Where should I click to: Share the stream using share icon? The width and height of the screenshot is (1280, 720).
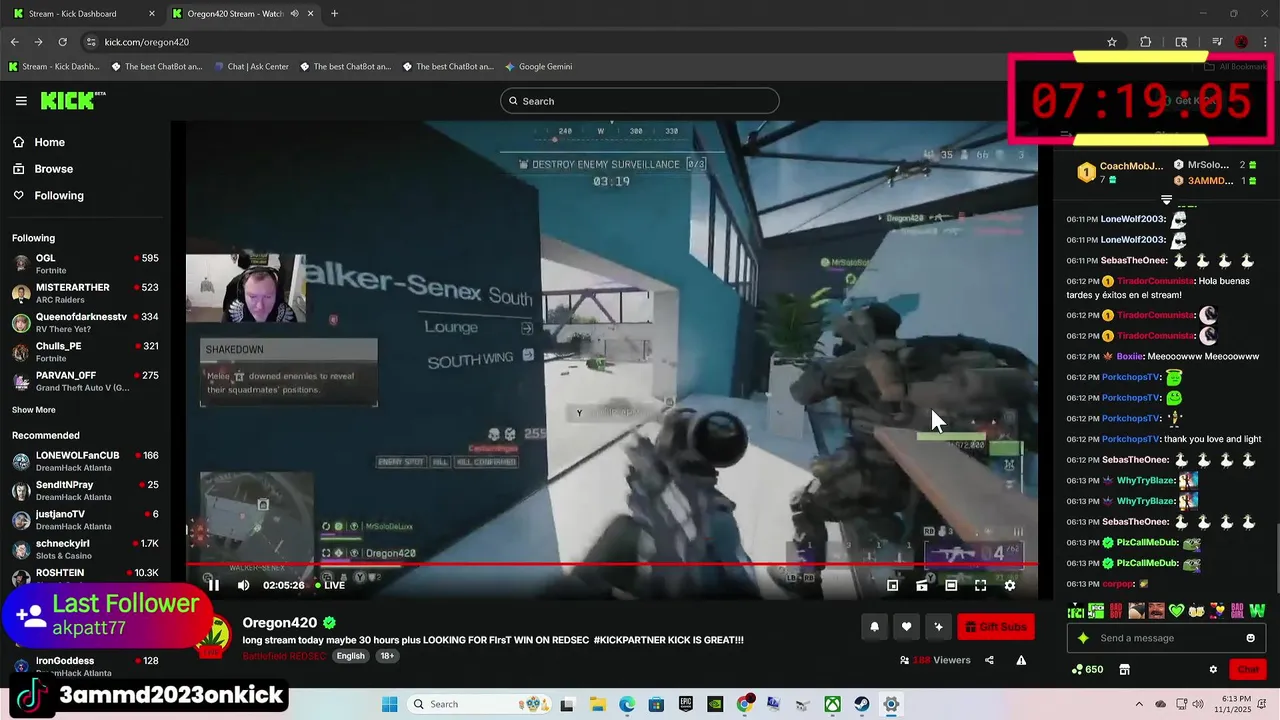tap(989, 660)
